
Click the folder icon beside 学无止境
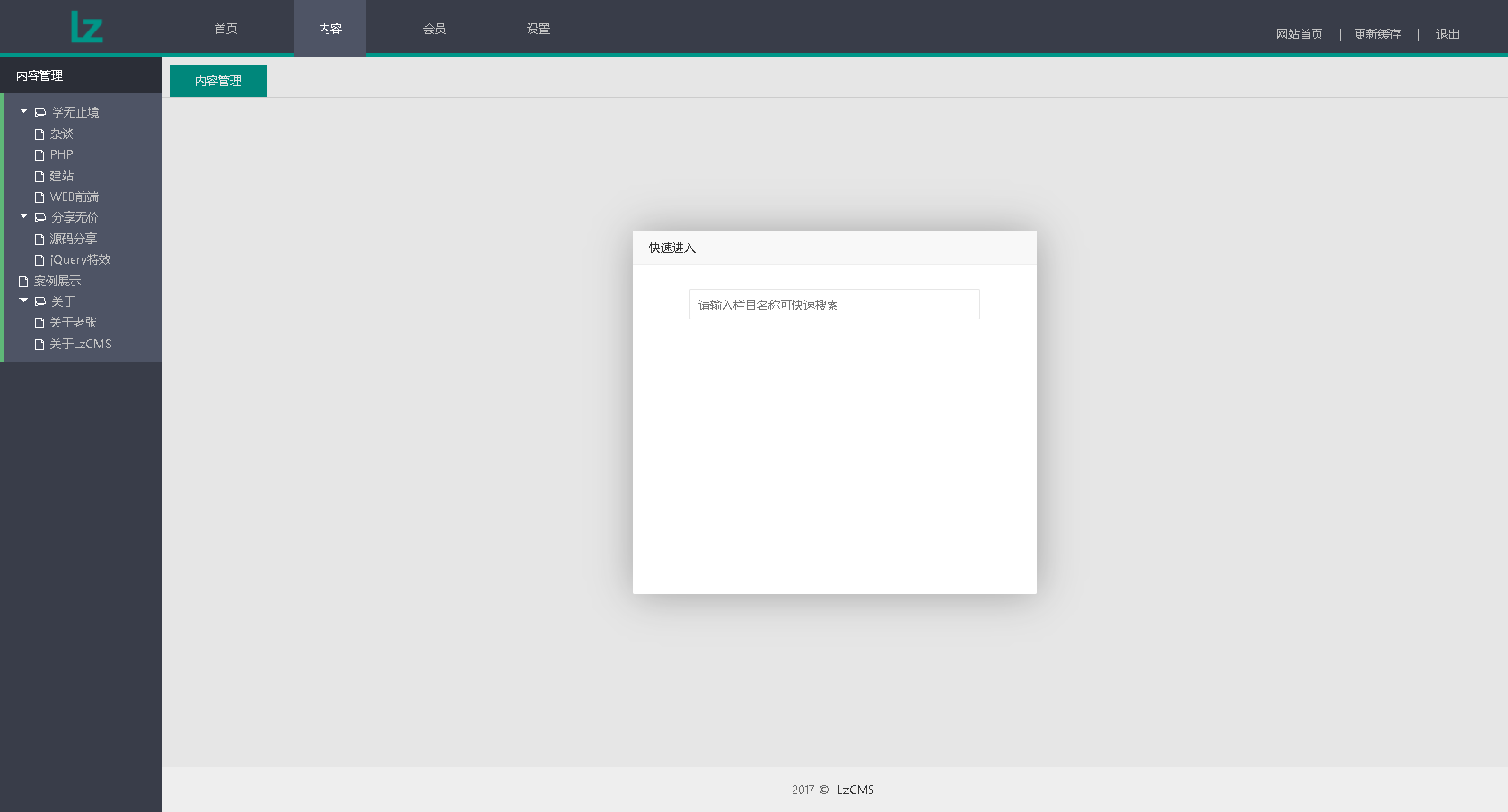40,112
